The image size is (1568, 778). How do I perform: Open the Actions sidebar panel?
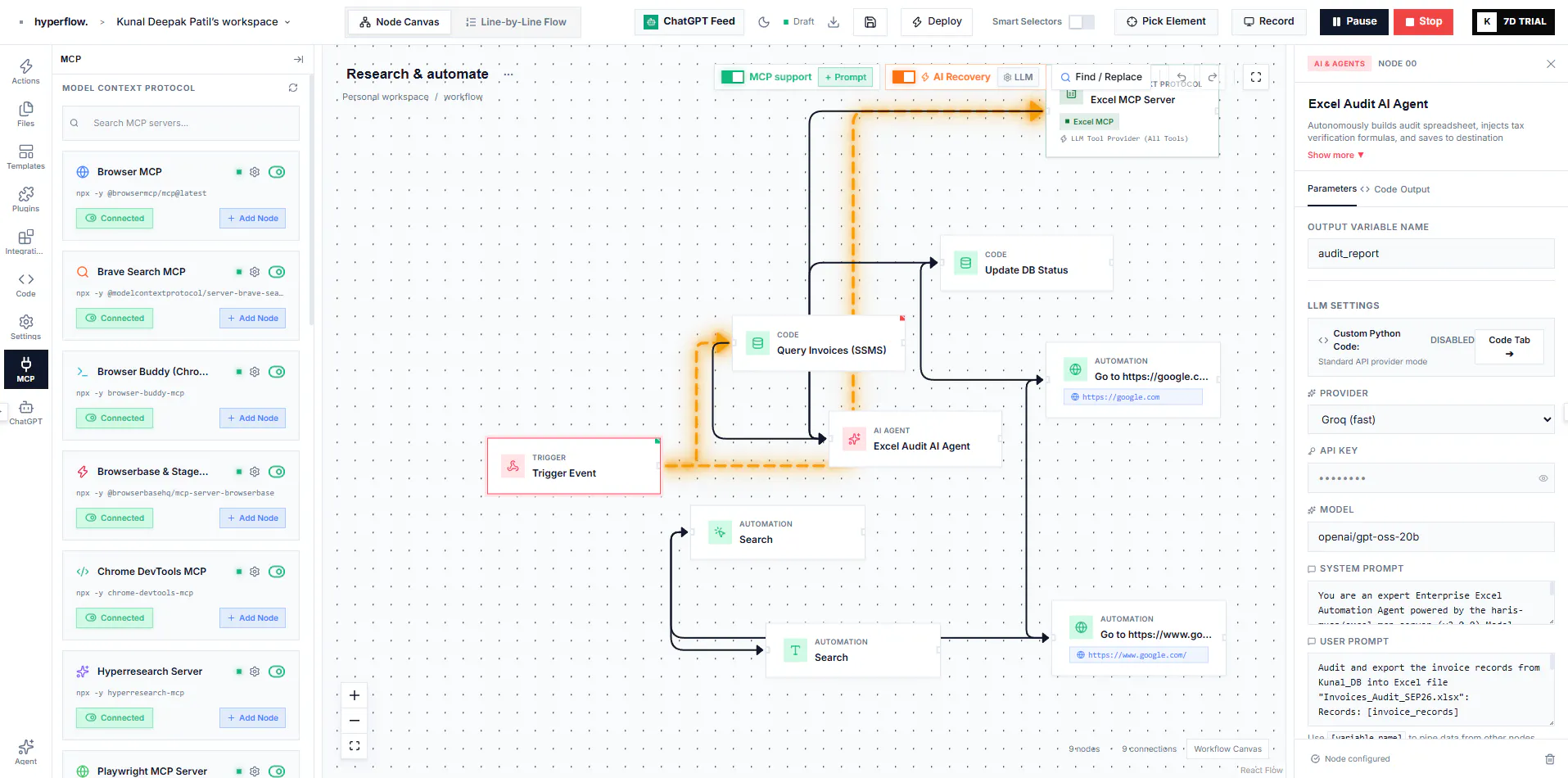pyautogui.click(x=25, y=71)
